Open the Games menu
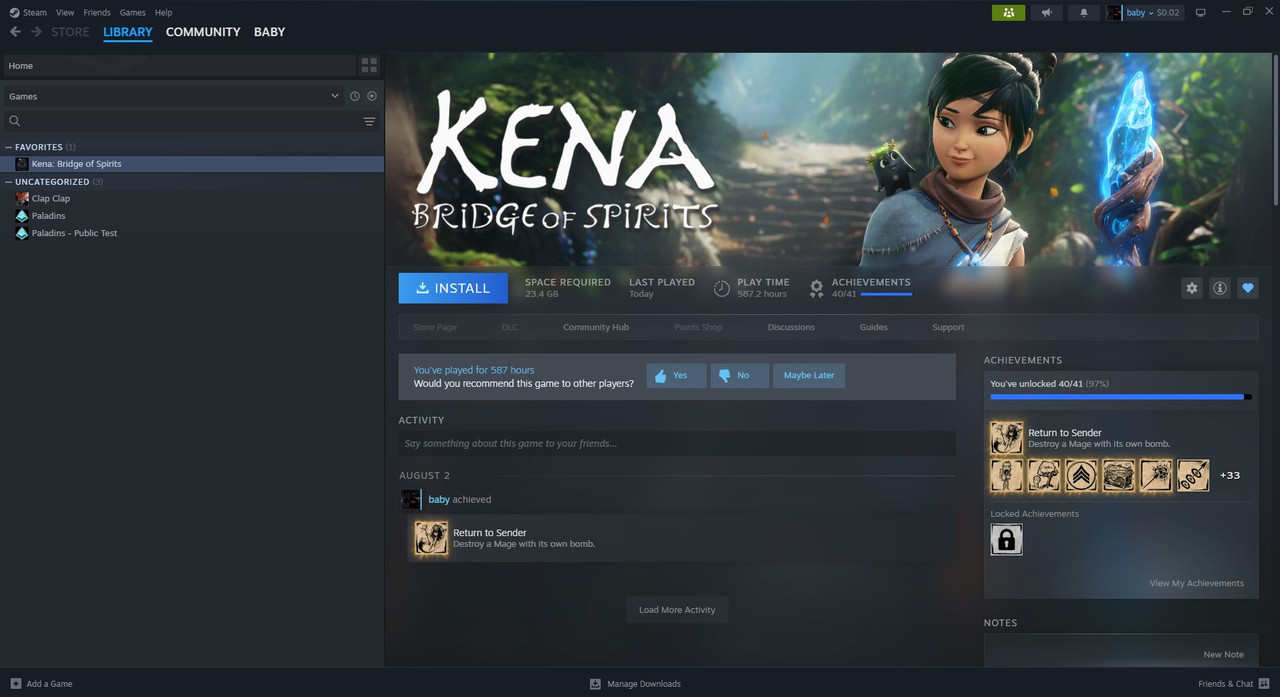 point(132,12)
